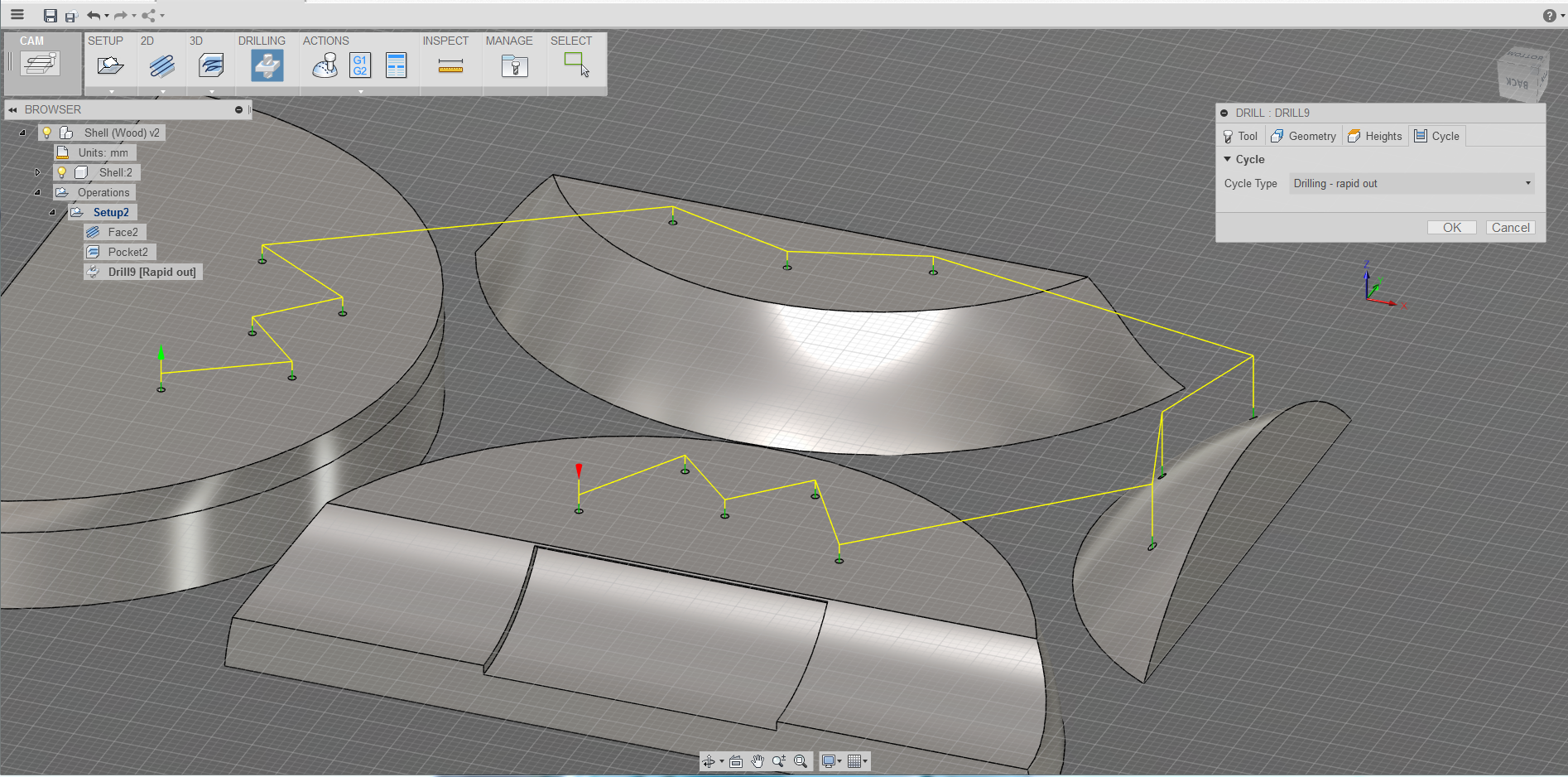The image size is (1568, 777).
Task: Open the undo history dropdown arrow
Action: tap(107, 16)
